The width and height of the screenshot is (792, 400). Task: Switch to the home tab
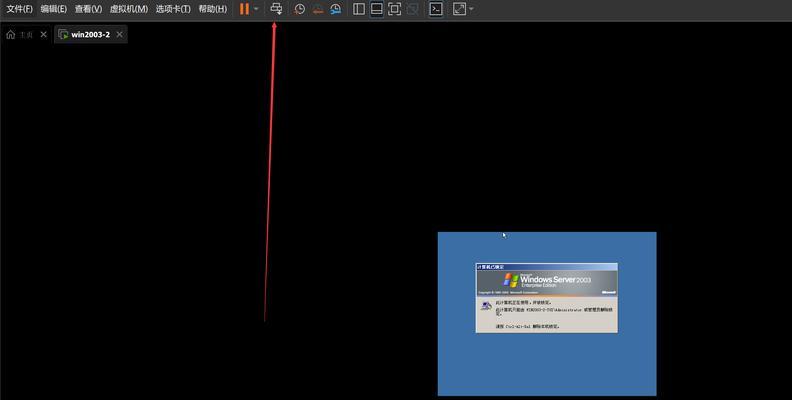[20, 34]
